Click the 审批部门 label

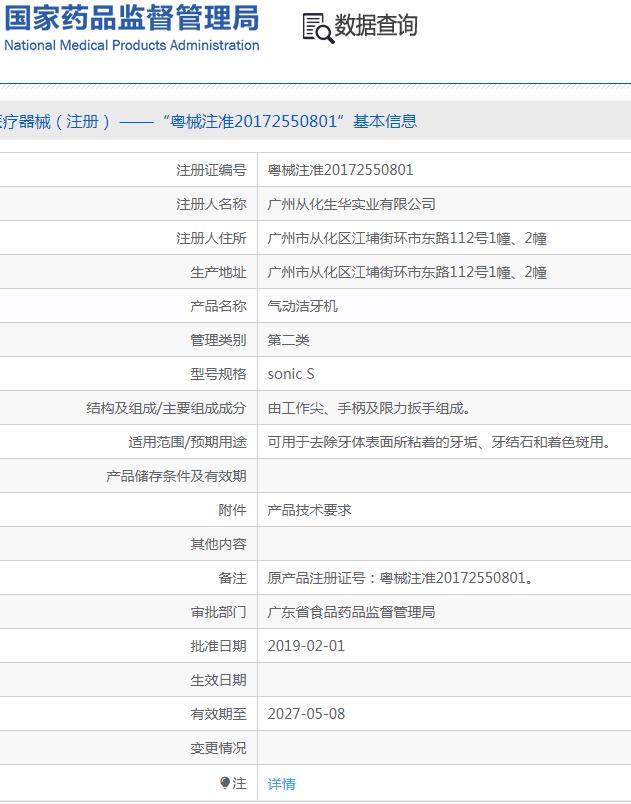tap(218, 612)
